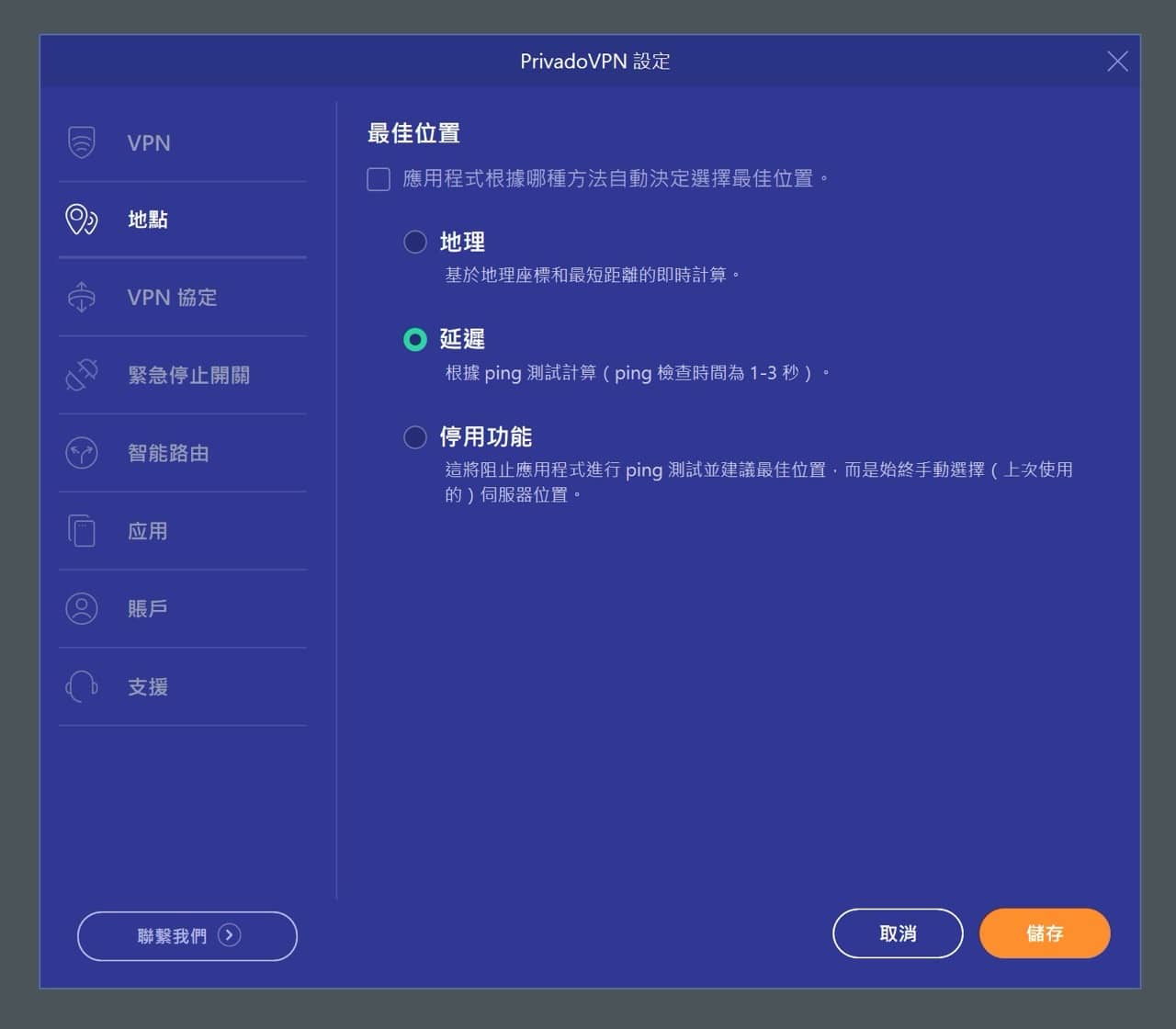This screenshot has height=1029, width=1176.
Task: Click the arrow icon in 聯繫我們 button
Action: coord(230,935)
